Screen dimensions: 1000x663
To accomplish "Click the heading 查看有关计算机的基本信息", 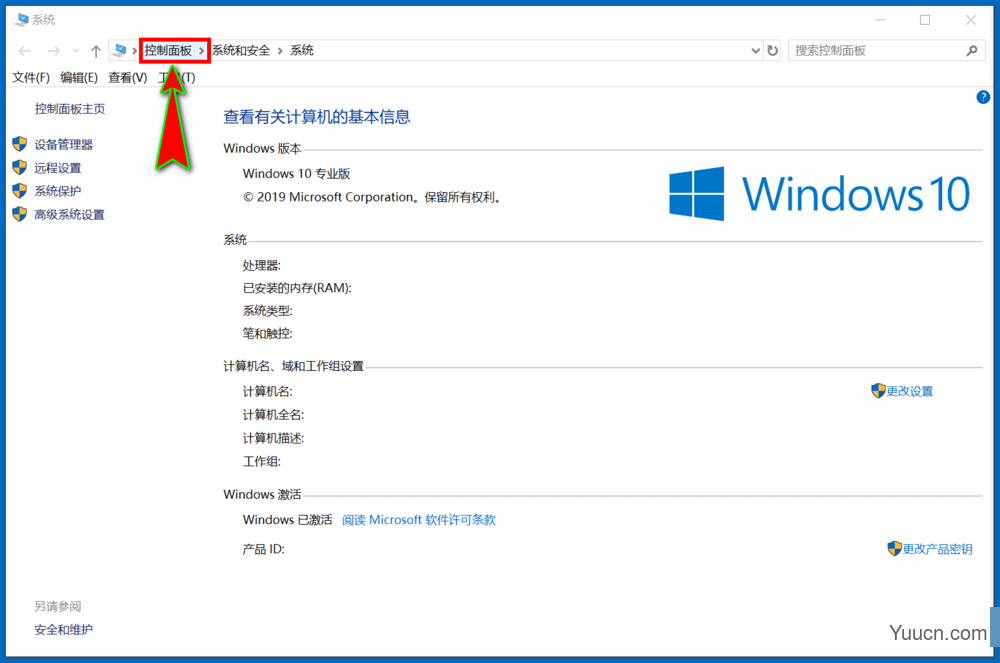I will point(317,117).
